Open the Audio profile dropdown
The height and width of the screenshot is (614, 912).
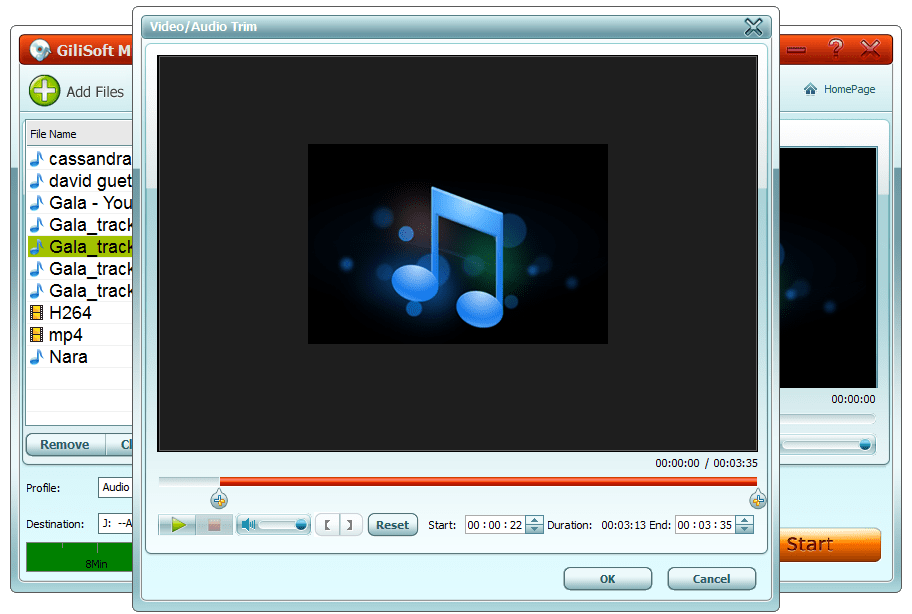coord(115,487)
